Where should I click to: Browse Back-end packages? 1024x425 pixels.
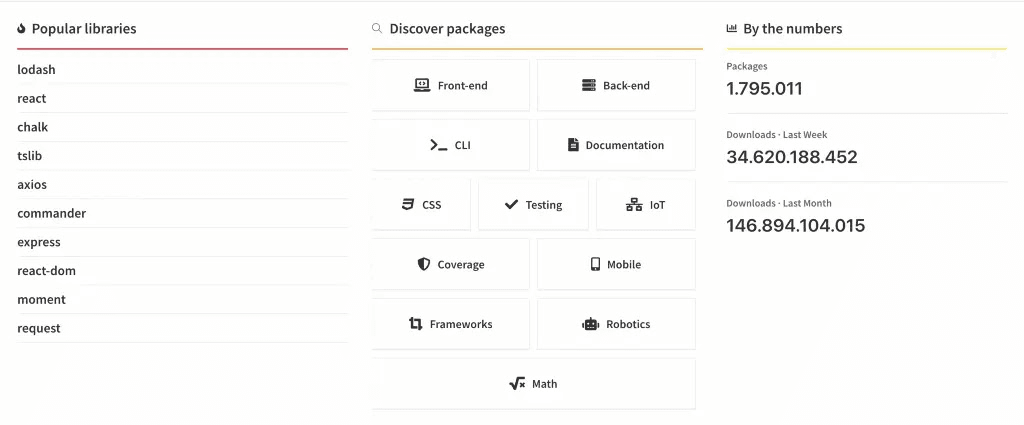pos(616,86)
